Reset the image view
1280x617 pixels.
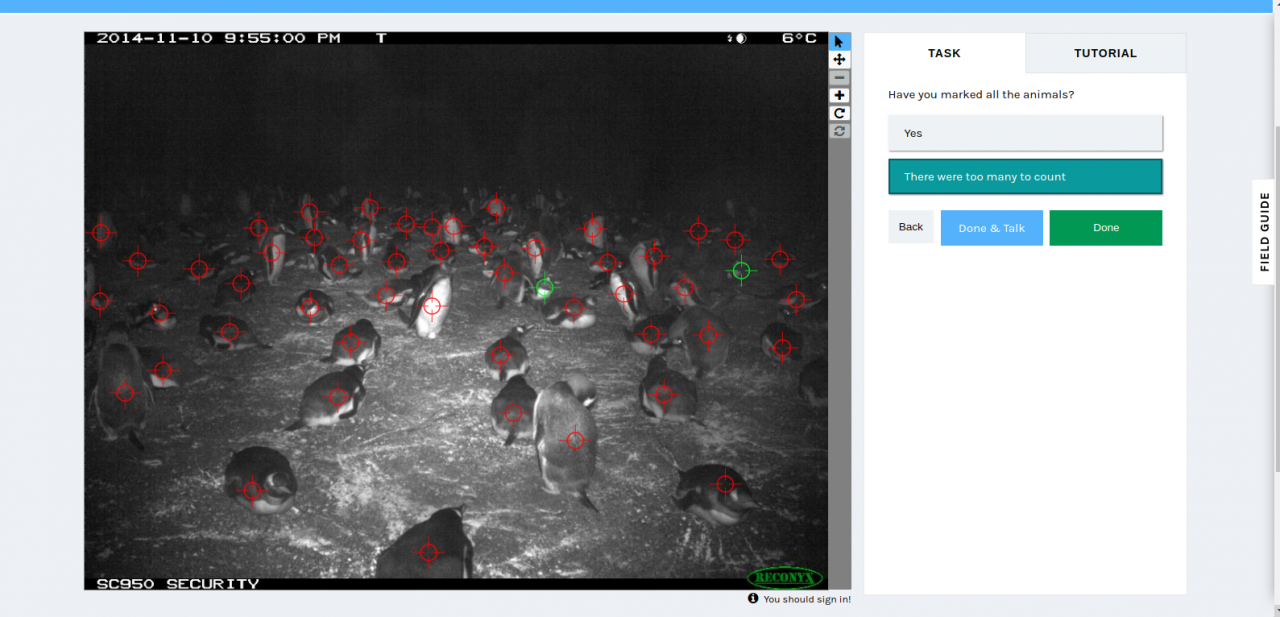(x=840, y=131)
